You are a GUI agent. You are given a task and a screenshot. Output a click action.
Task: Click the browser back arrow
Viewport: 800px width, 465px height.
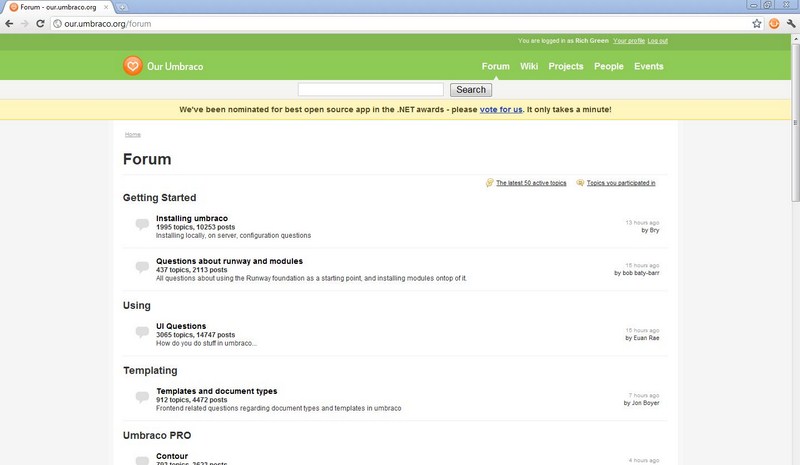pos(9,23)
